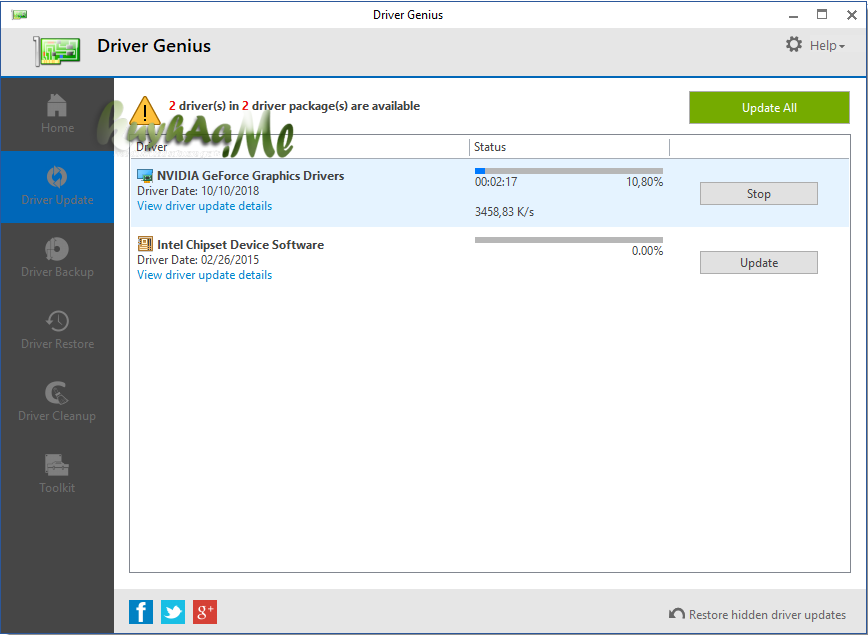The width and height of the screenshot is (868, 635).
Task: Click the Update All button
Action: click(x=769, y=107)
